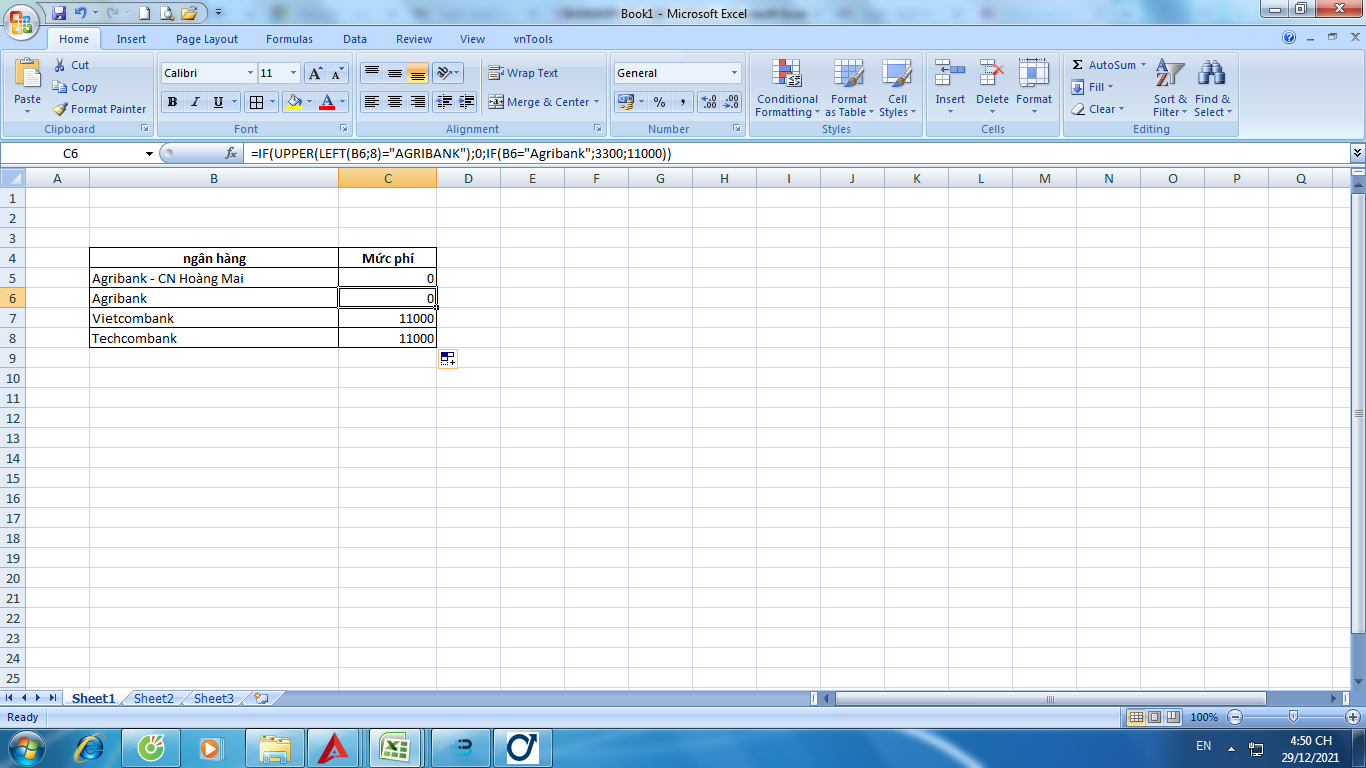Open the General number format dropdown
Image resolution: width=1366 pixels, height=768 pixels.
click(x=734, y=73)
